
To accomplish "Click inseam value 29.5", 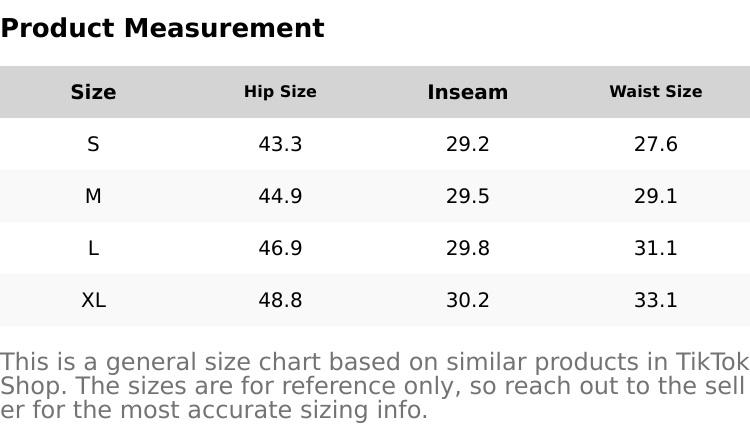I will (x=467, y=196).
